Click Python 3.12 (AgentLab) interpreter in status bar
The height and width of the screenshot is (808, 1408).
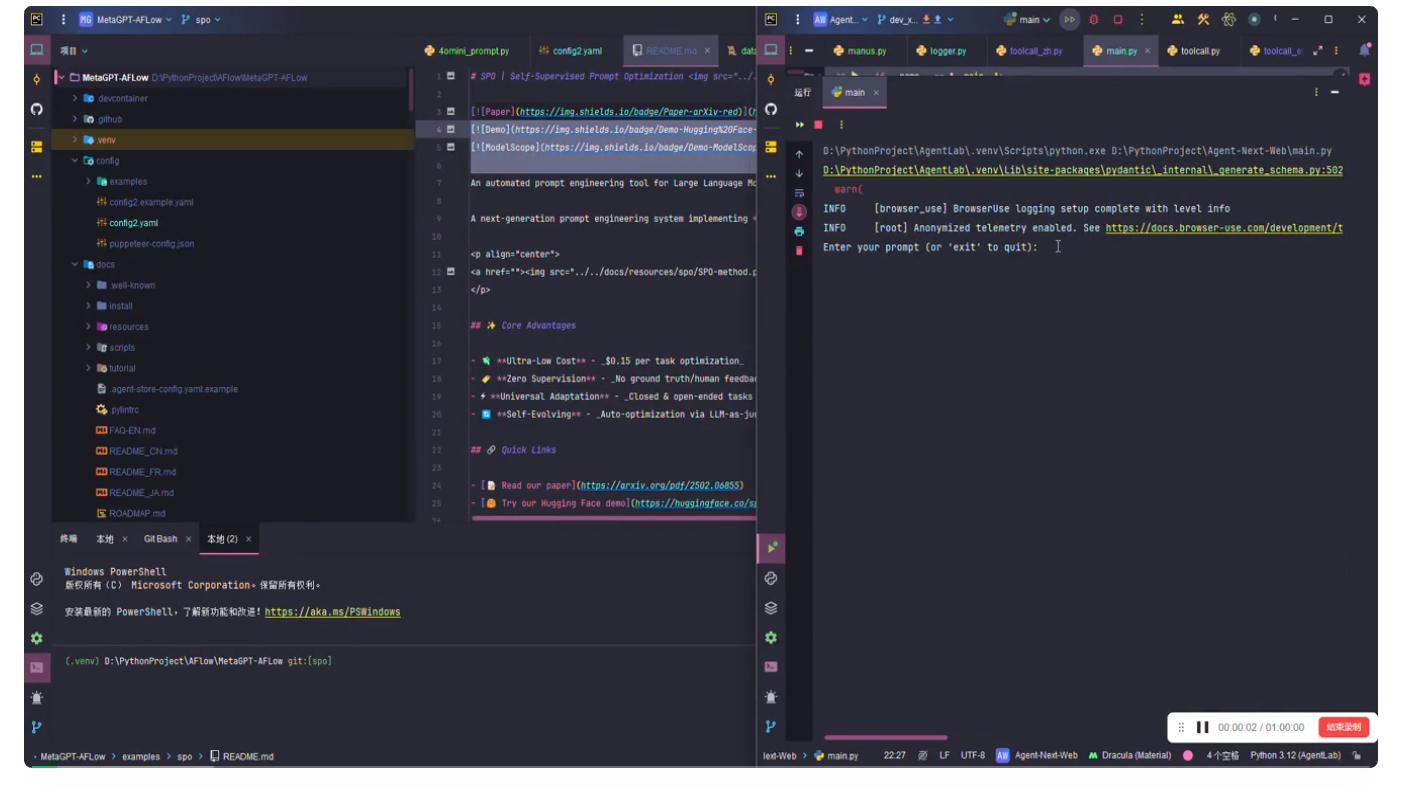tap(1295, 756)
